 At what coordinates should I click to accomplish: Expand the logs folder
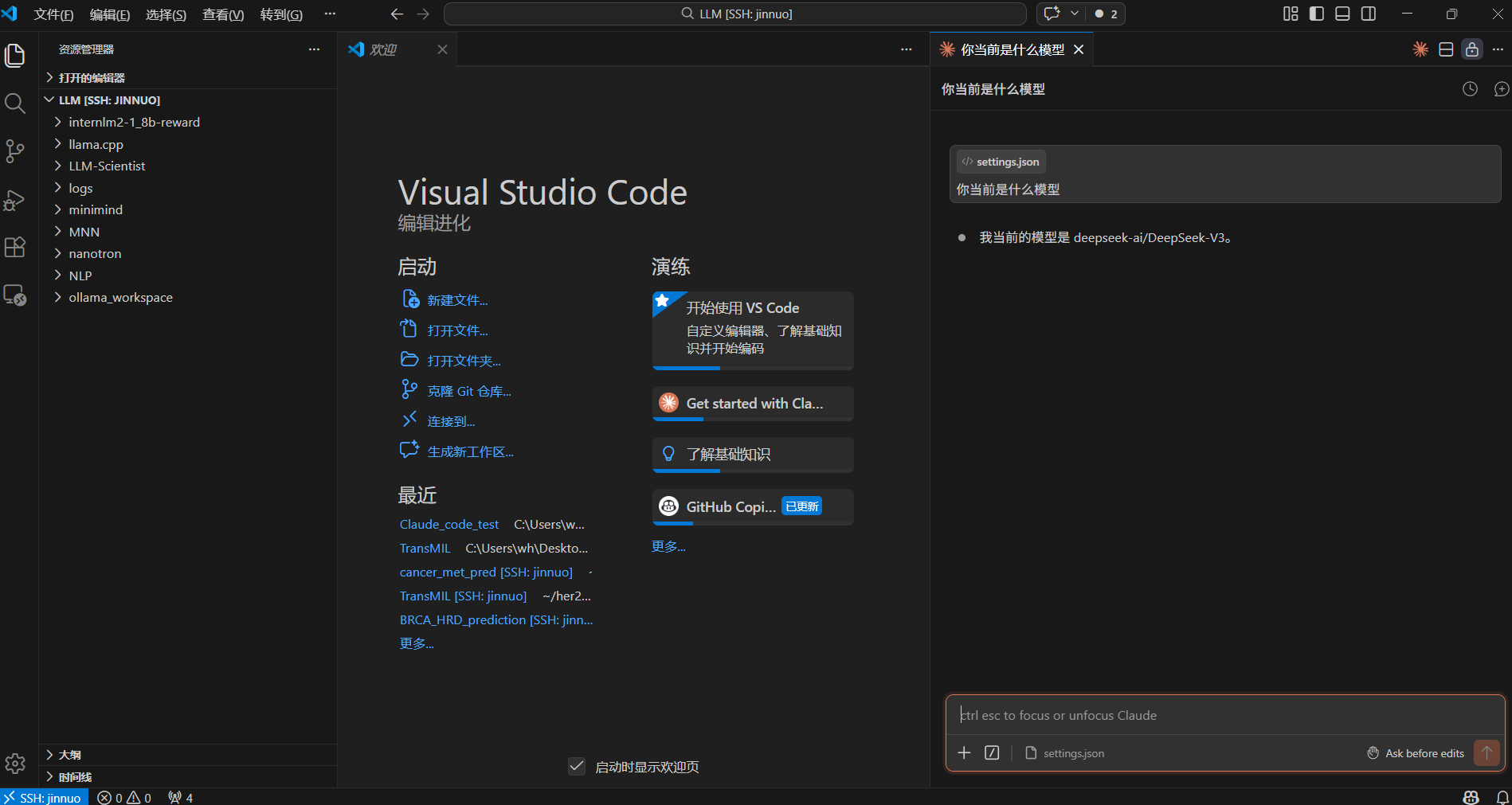(188, 188)
